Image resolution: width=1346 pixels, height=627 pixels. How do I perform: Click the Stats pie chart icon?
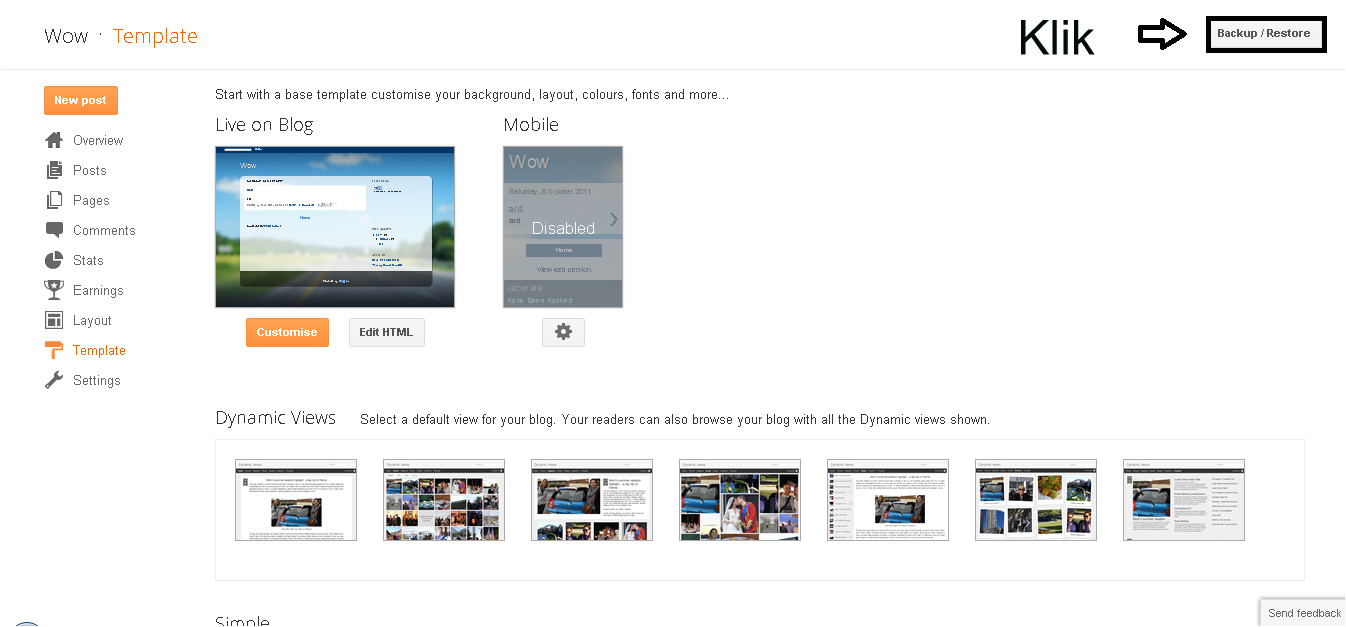[x=54, y=260]
